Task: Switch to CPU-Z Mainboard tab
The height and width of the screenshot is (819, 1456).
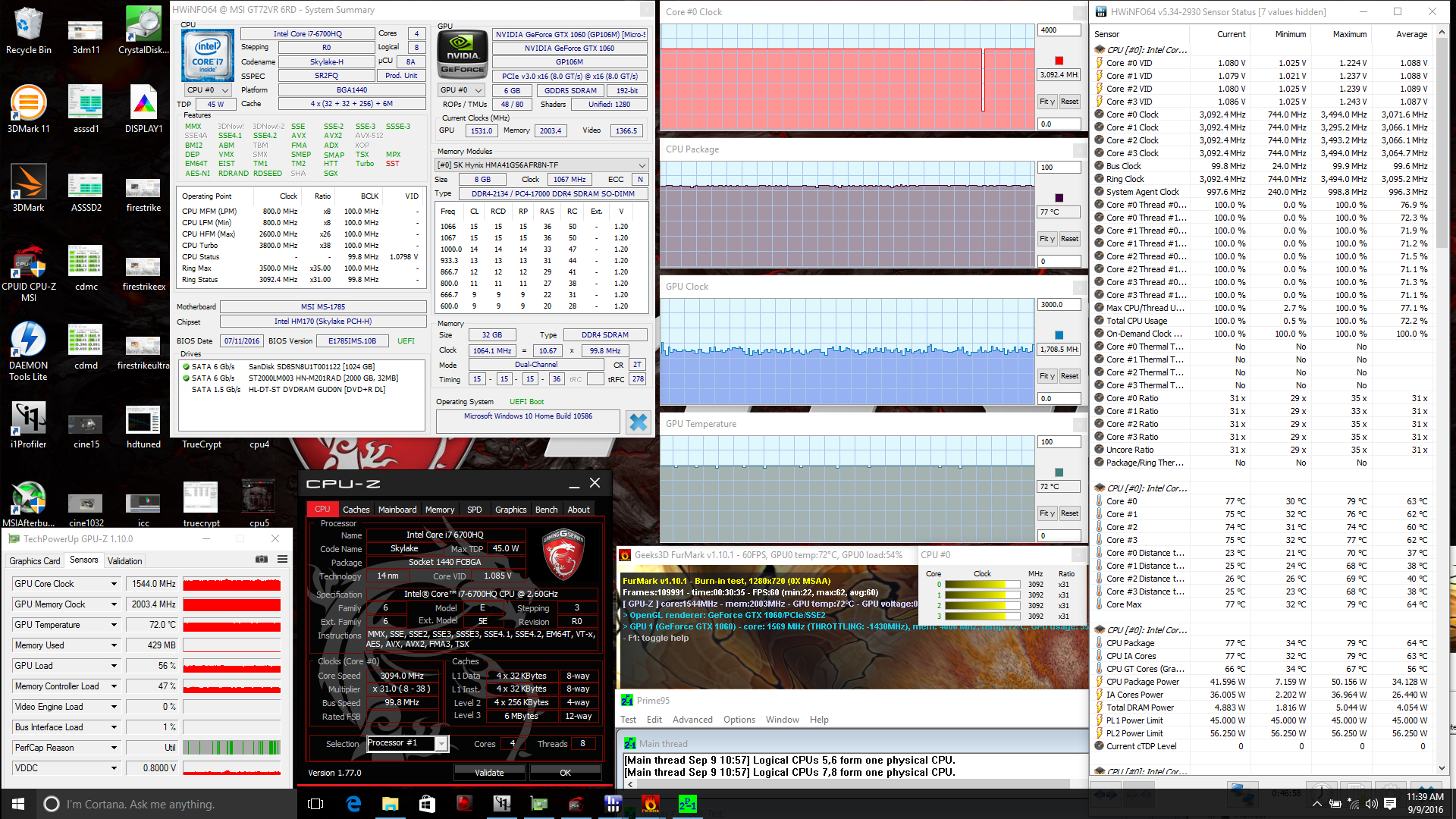Action: click(x=397, y=510)
